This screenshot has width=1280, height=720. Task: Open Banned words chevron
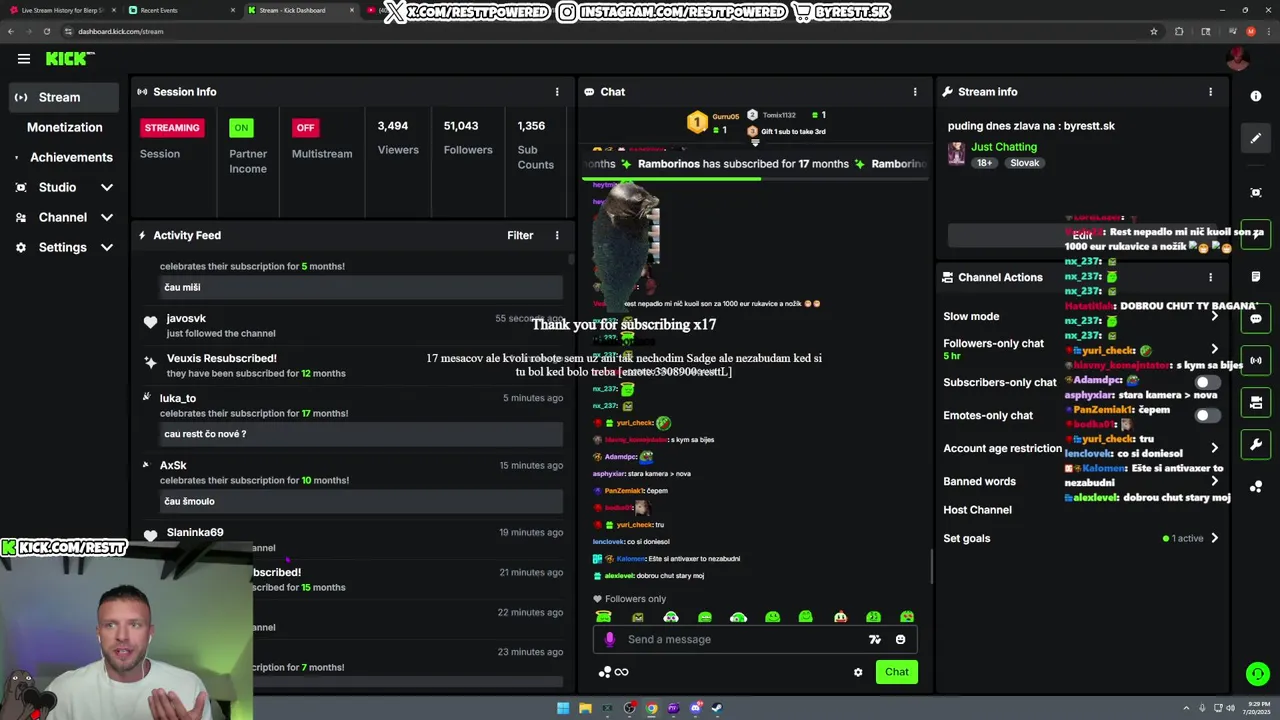1214,481
